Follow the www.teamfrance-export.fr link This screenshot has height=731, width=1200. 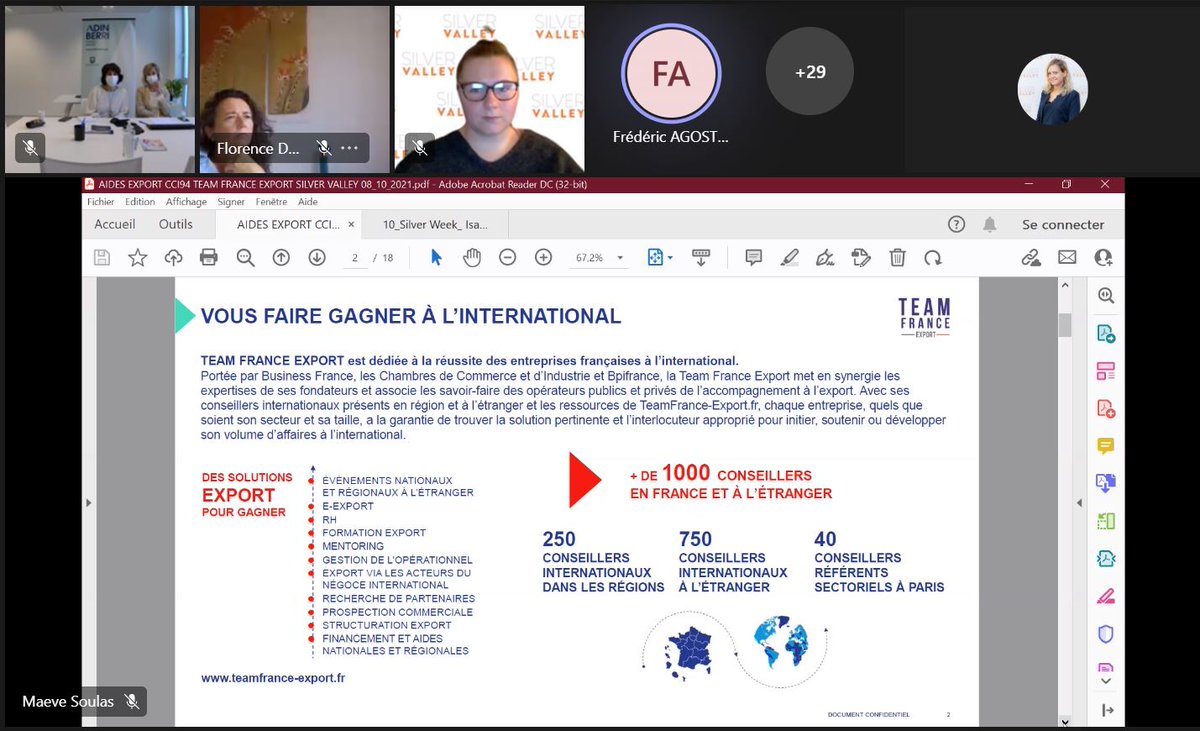coord(273,677)
